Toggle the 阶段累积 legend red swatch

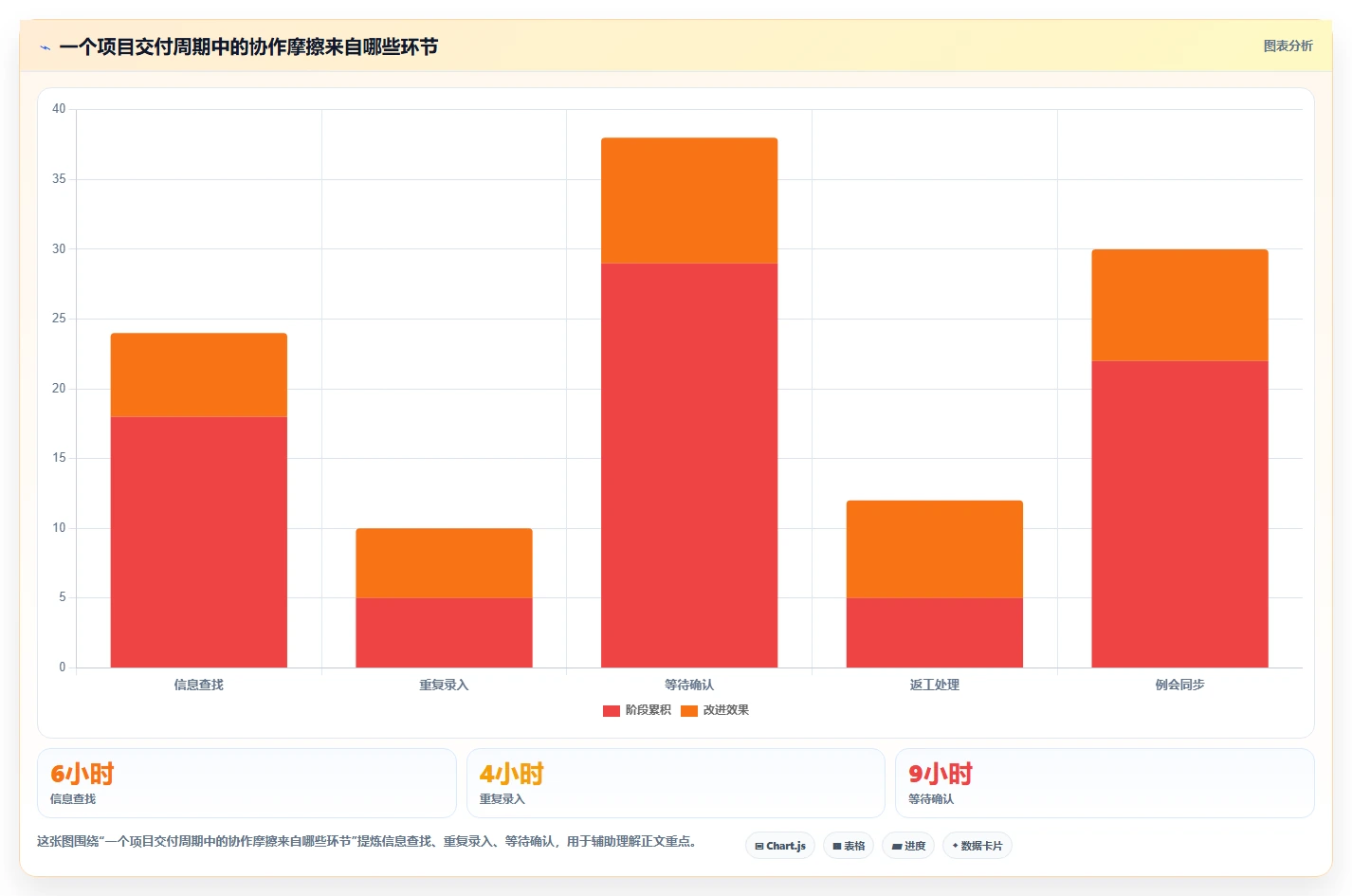pos(612,710)
